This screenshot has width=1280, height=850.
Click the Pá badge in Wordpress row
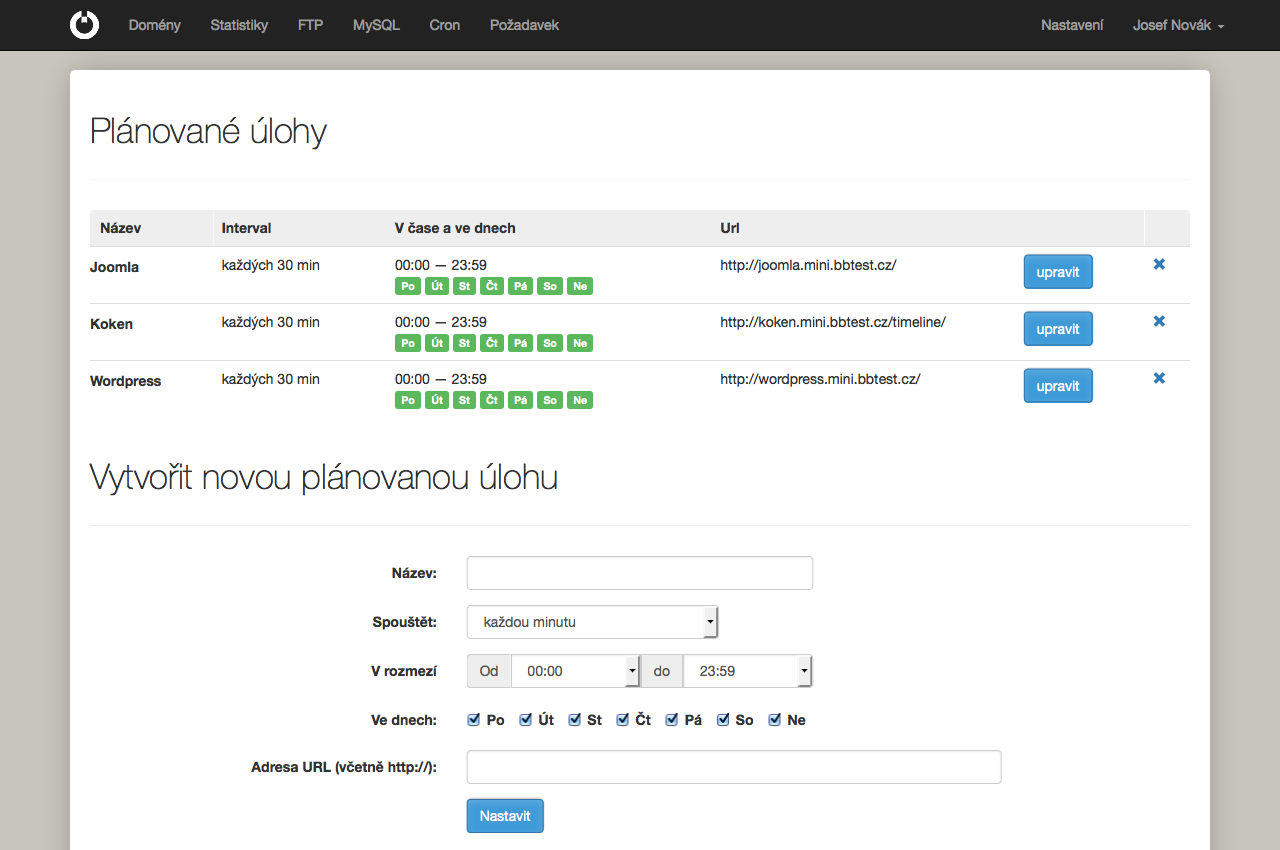[x=519, y=400]
